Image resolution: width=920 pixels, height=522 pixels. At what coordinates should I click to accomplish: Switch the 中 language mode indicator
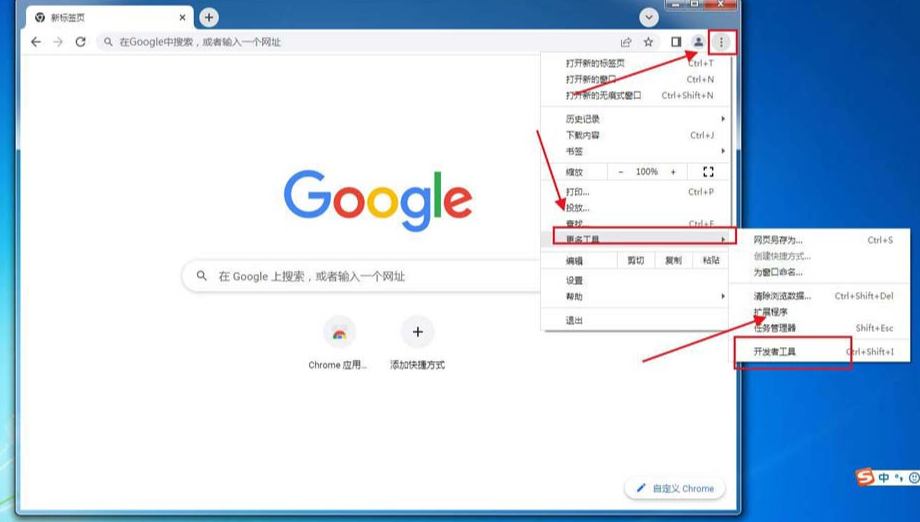(884, 478)
